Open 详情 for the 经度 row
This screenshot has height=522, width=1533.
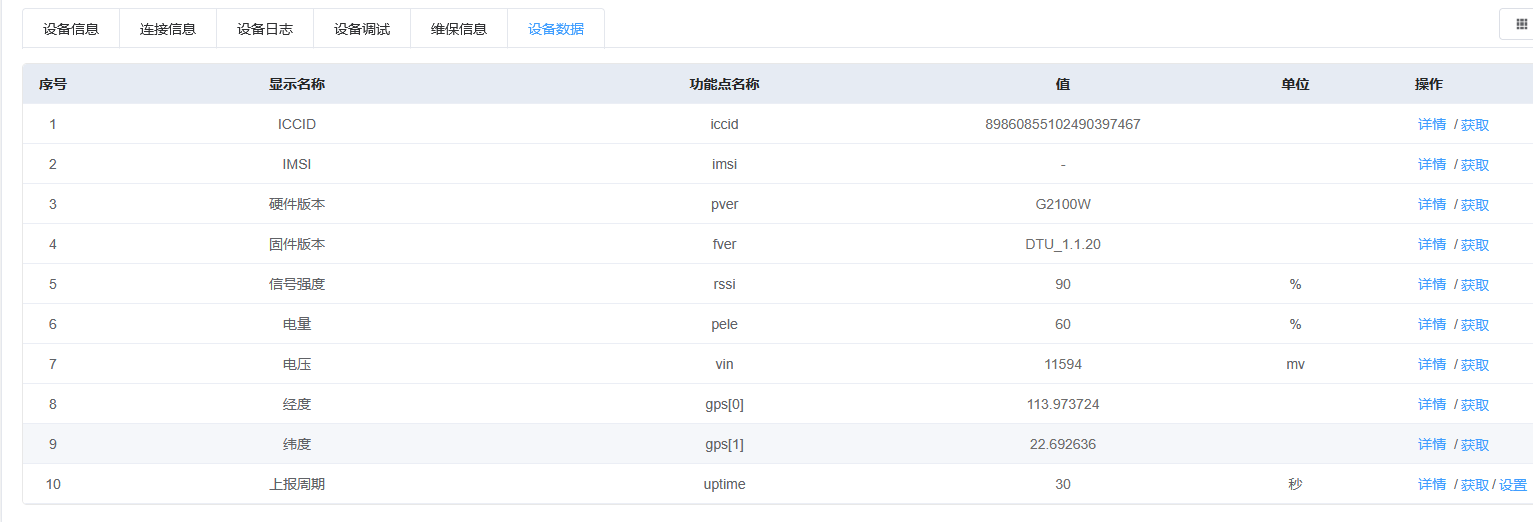(1432, 404)
